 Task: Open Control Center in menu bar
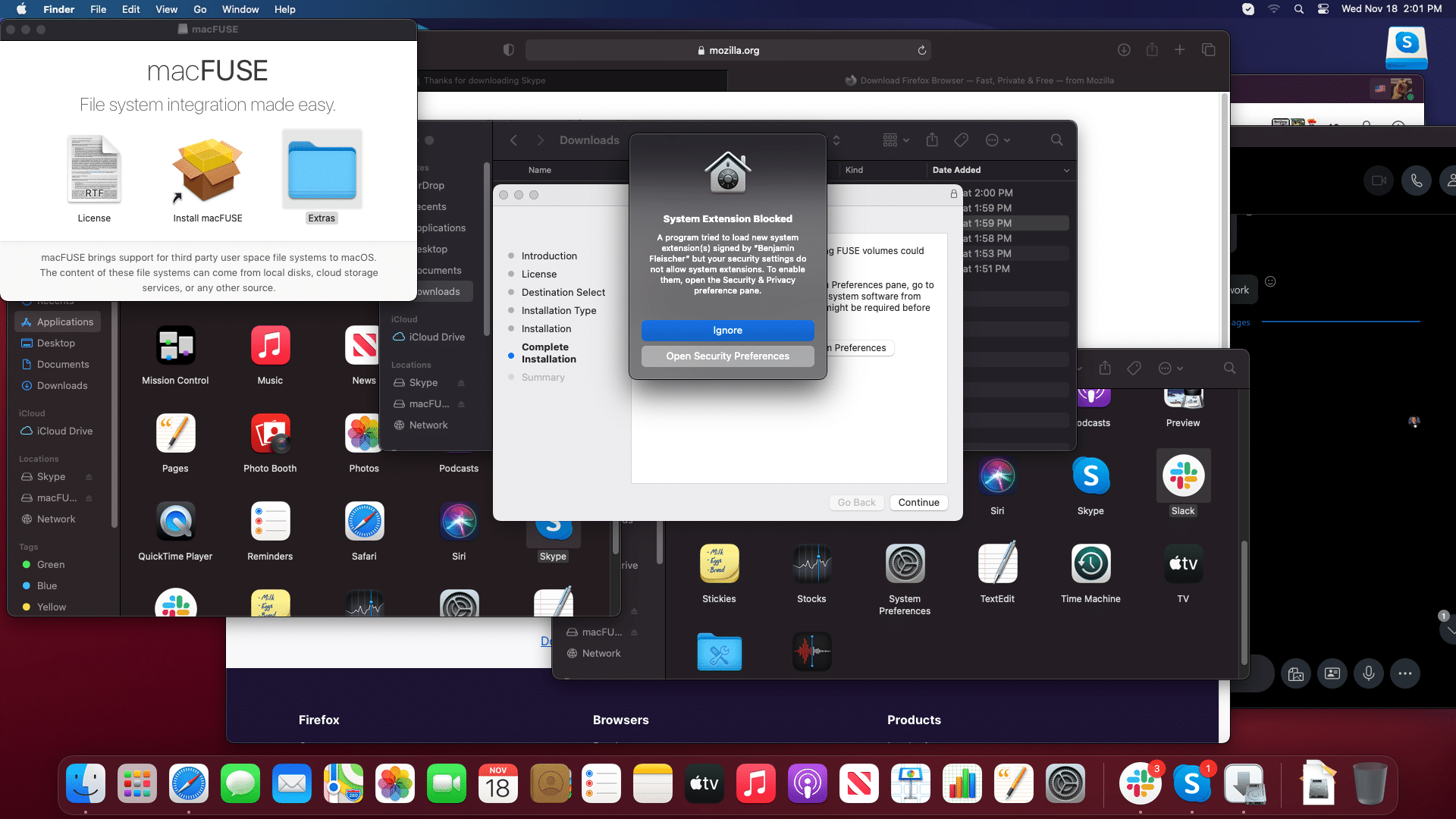pyautogui.click(x=1323, y=9)
